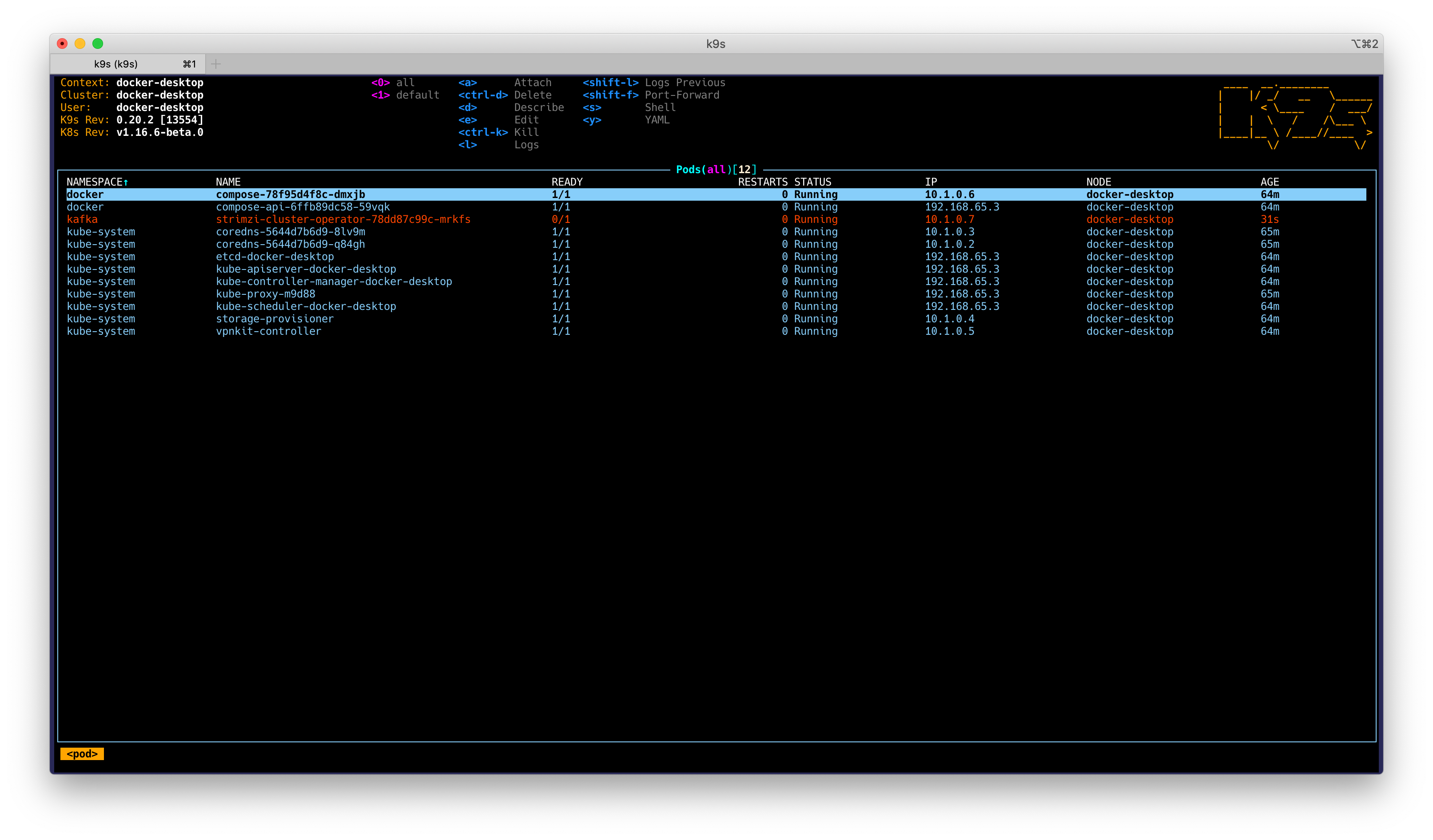Select storage-provisioner pod
This screenshot has height=840, width=1433.
tap(716, 319)
